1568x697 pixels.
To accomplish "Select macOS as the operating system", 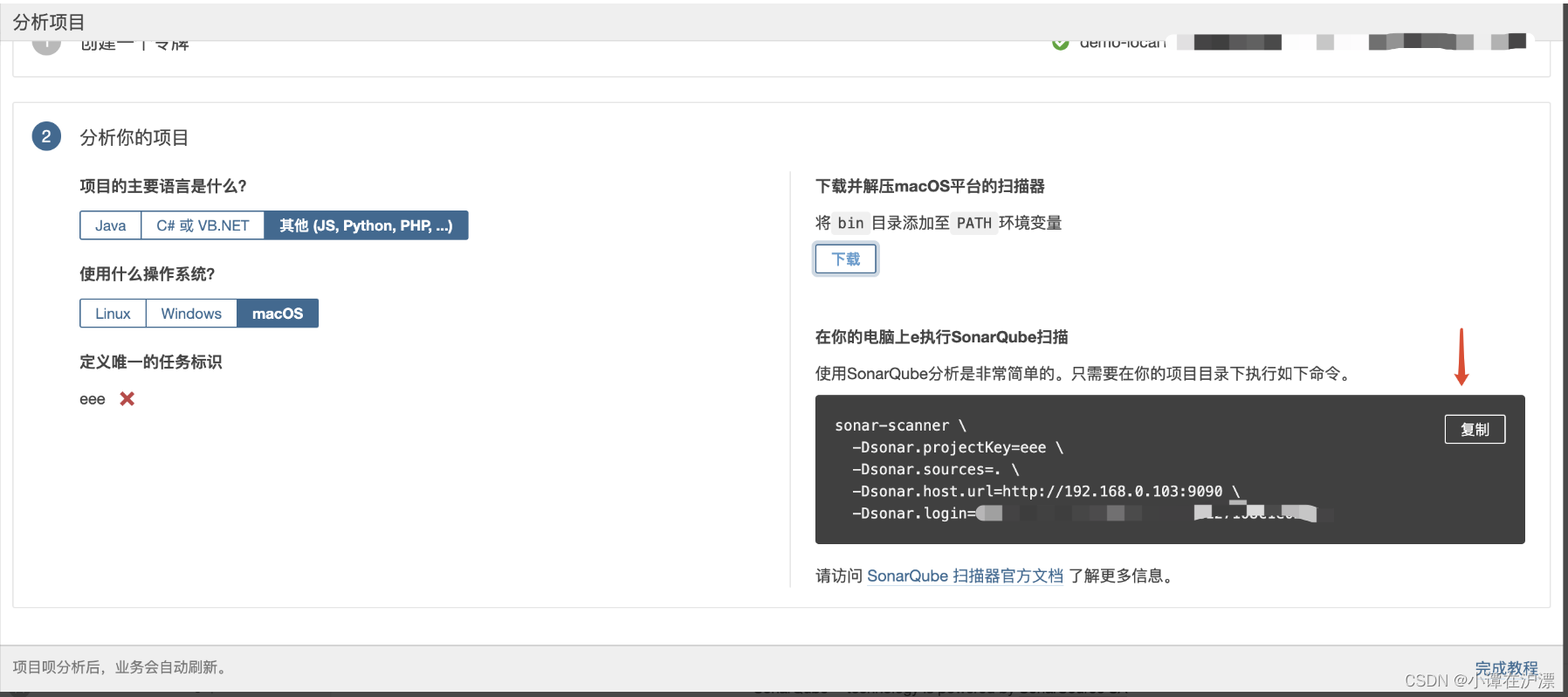I will tap(278, 314).
